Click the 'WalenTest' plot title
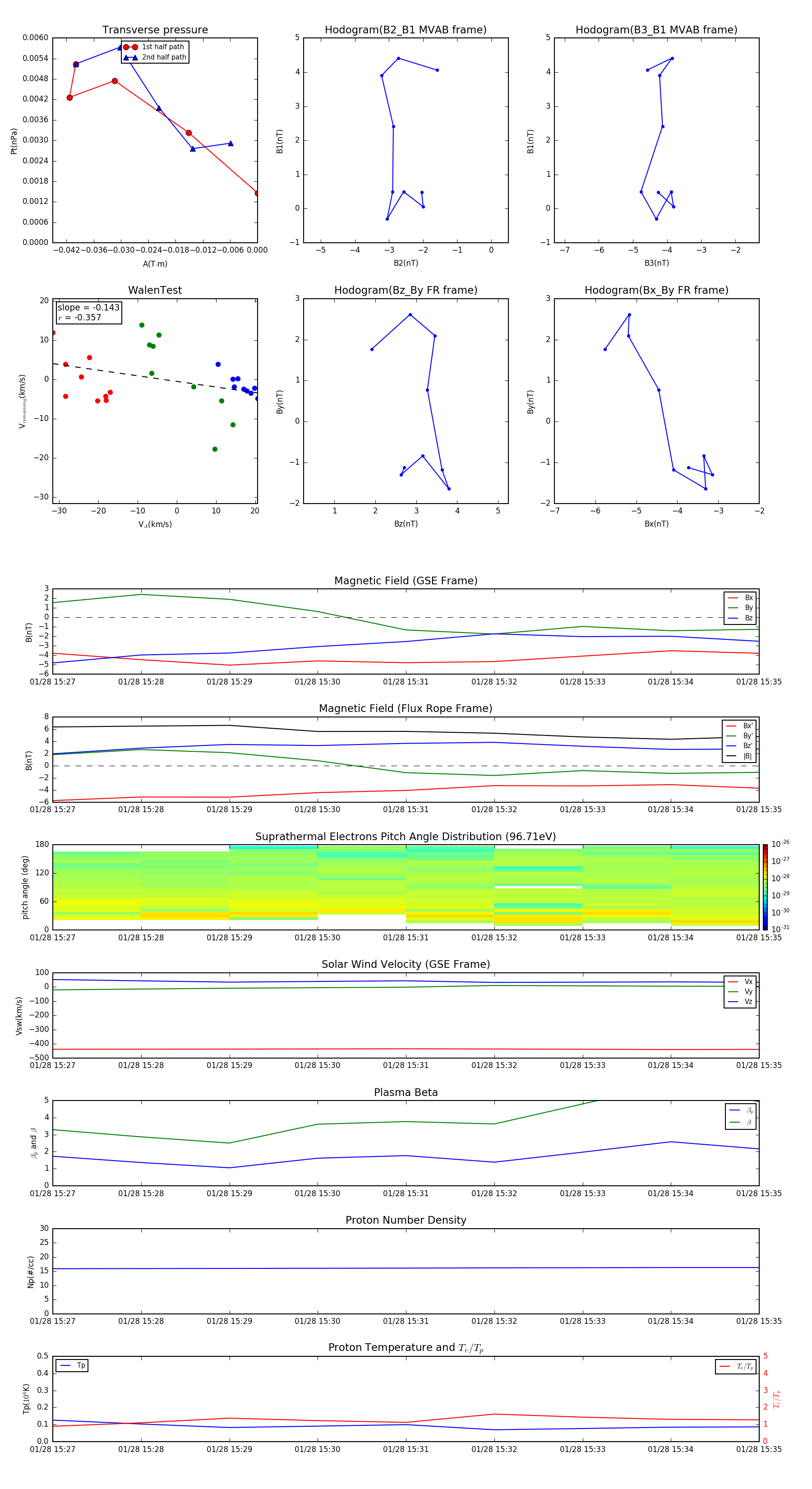This screenshot has height=1489, width=812. [155, 290]
